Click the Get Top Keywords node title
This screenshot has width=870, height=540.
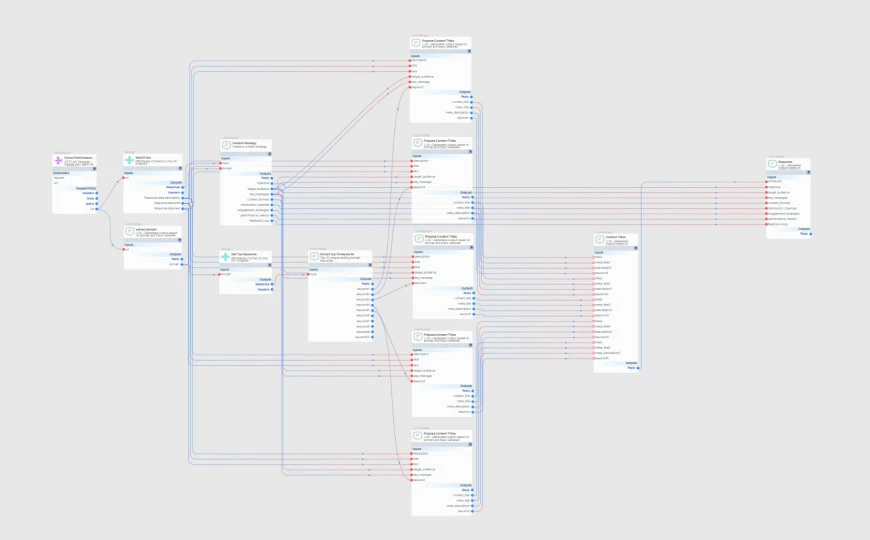click(x=244, y=254)
